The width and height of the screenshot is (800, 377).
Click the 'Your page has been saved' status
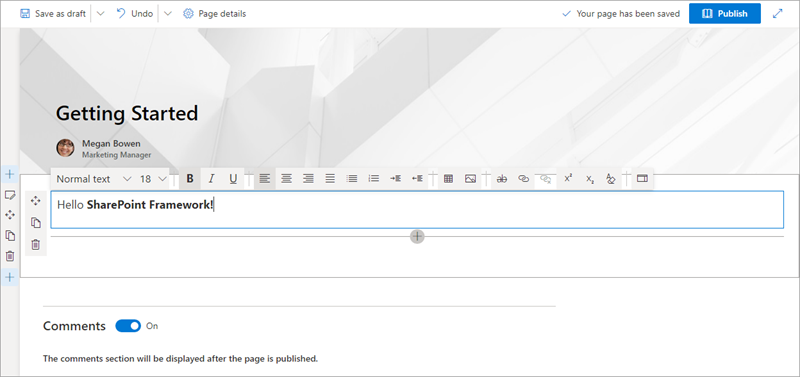pos(621,14)
